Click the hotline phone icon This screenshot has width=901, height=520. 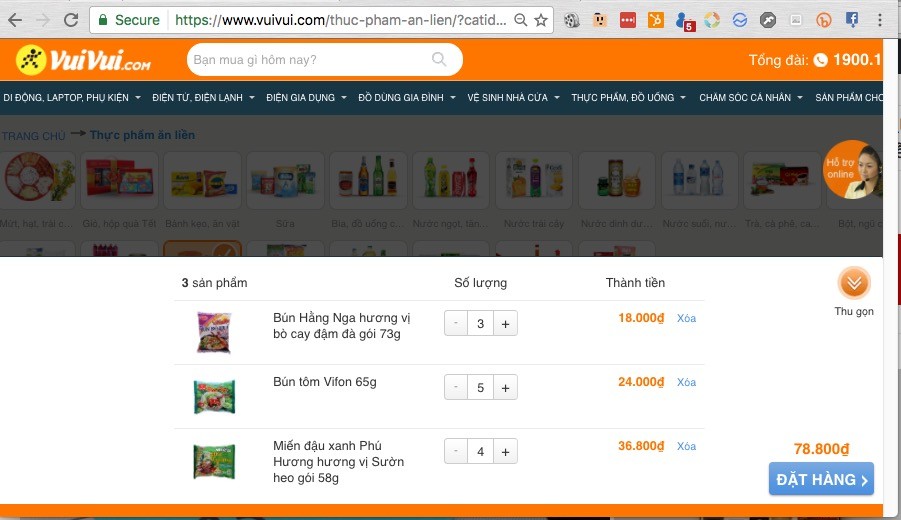click(x=821, y=60)
